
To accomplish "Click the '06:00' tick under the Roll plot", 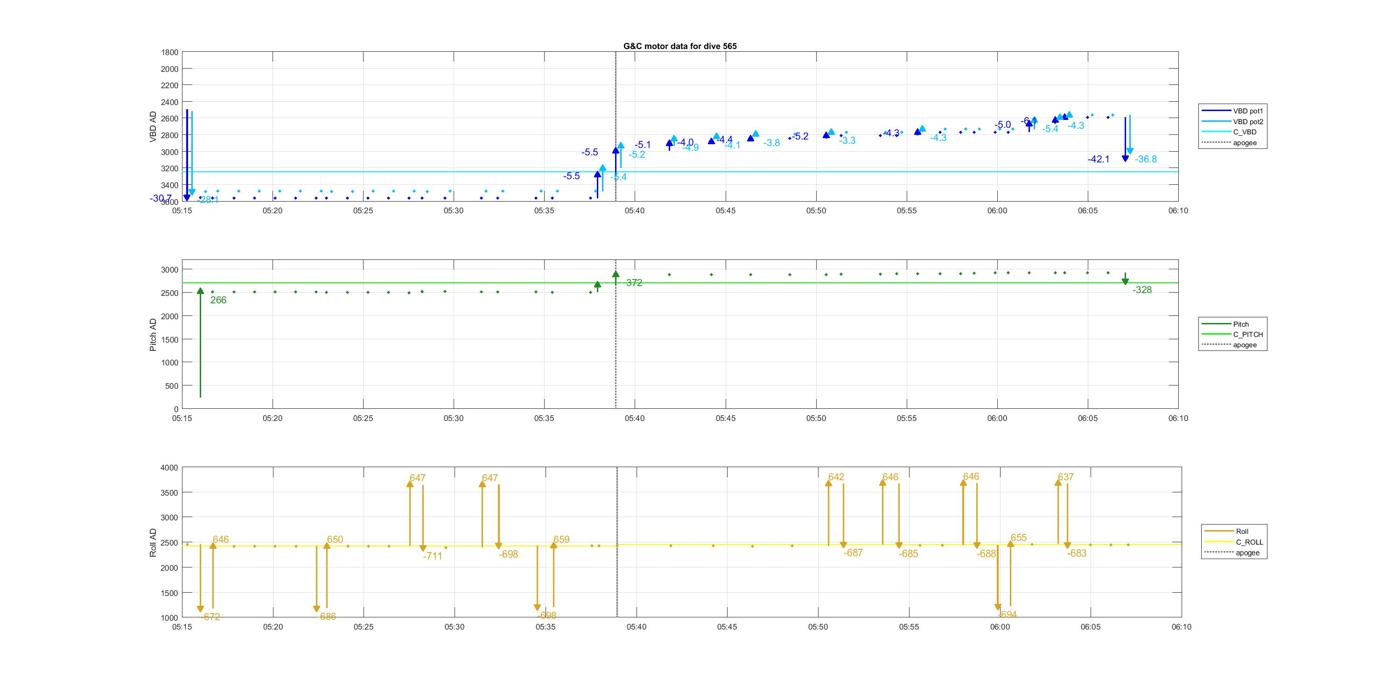I will 1000,627.
